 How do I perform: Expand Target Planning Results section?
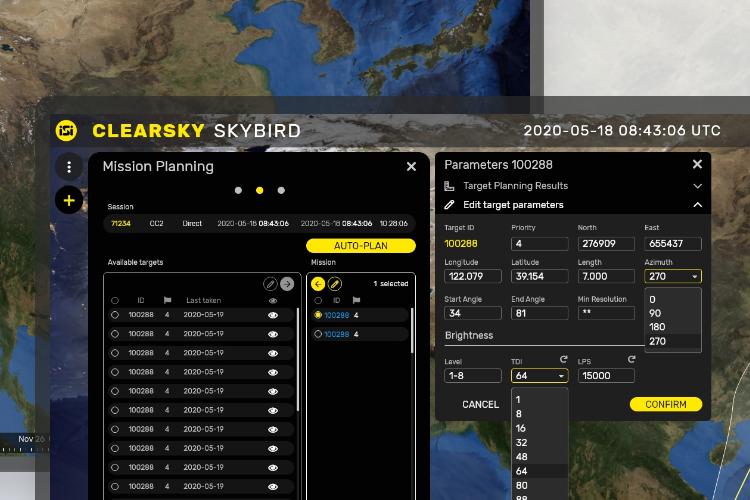(698, 186)
